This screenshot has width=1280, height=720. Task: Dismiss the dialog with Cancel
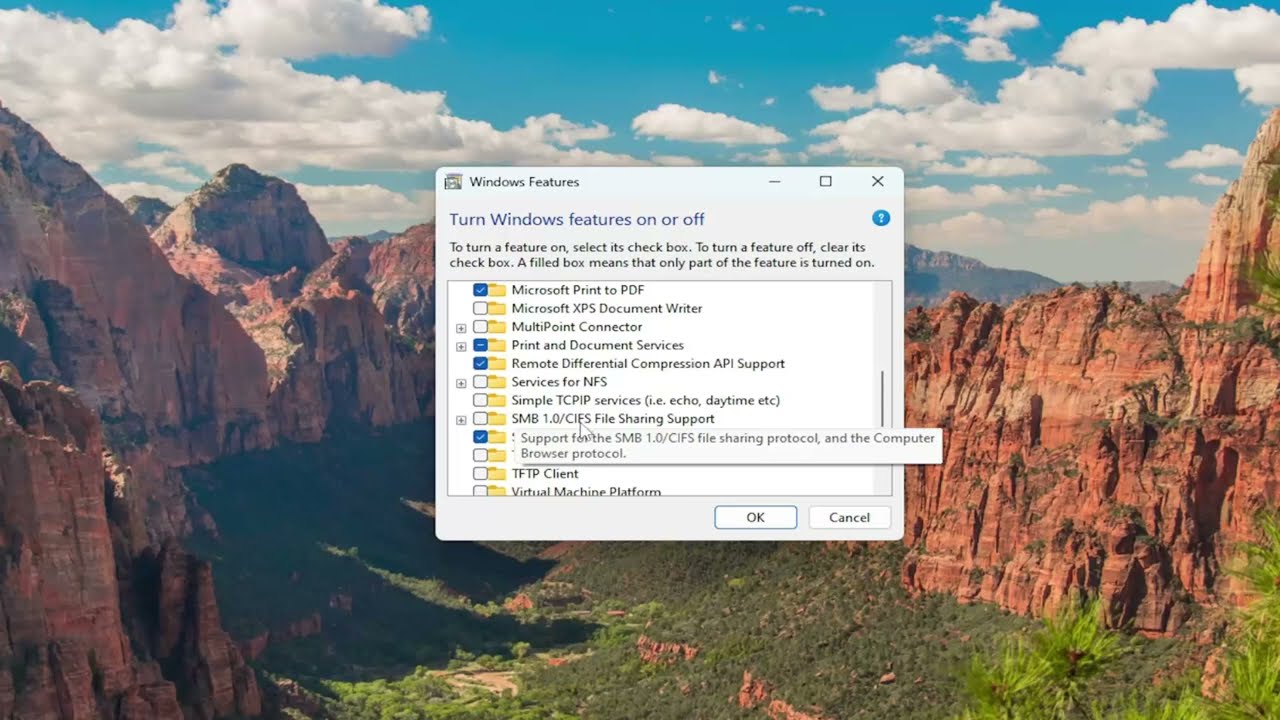pyautogui.click(x=849, y=517)
